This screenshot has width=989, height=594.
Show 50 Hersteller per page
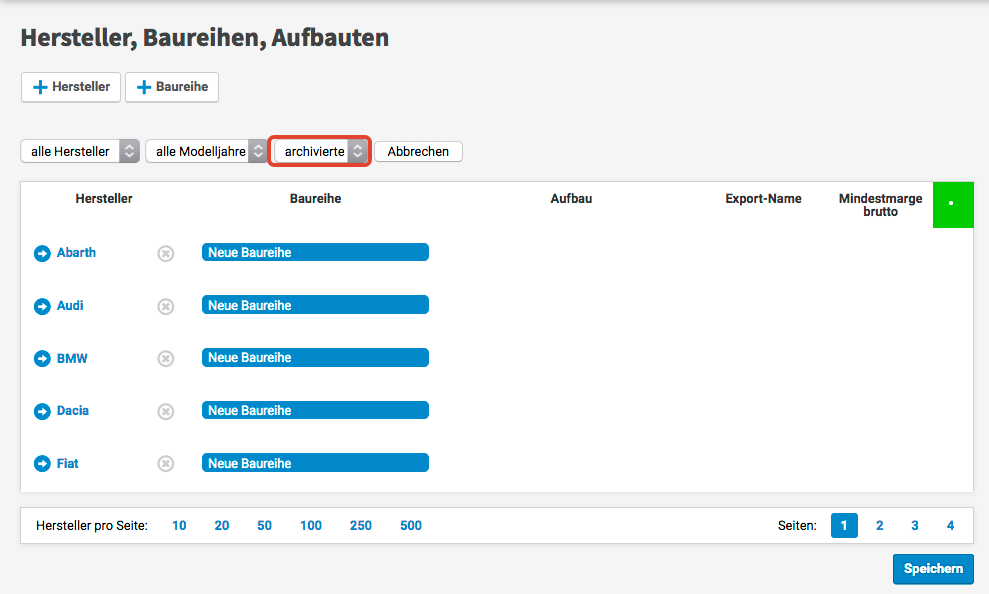pyautogui.click(x=264, y=525)
